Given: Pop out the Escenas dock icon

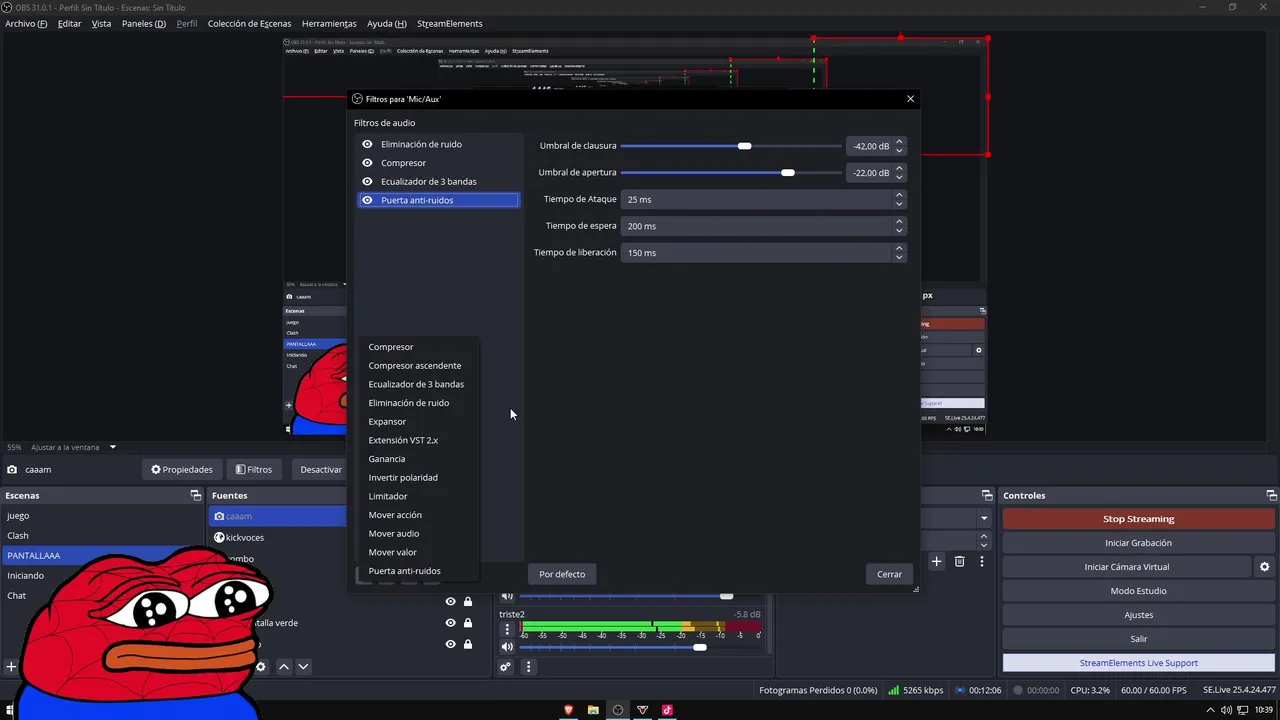Looking at the screenshot, I should [x=196, y=496].
